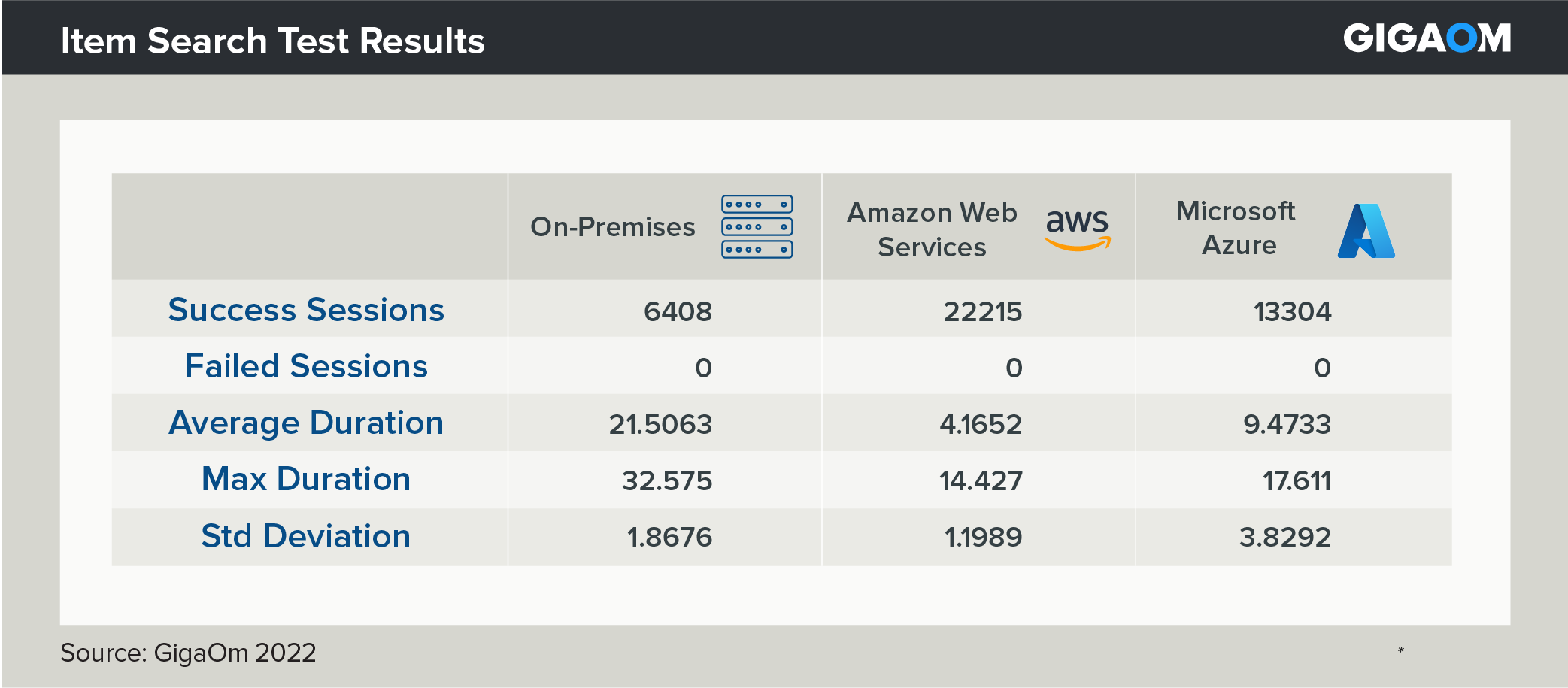Image resolution: width=1568 pixels, height=688 pixels.
Task: Click the Amazon Web Services header text
Action: coord(932,229)
